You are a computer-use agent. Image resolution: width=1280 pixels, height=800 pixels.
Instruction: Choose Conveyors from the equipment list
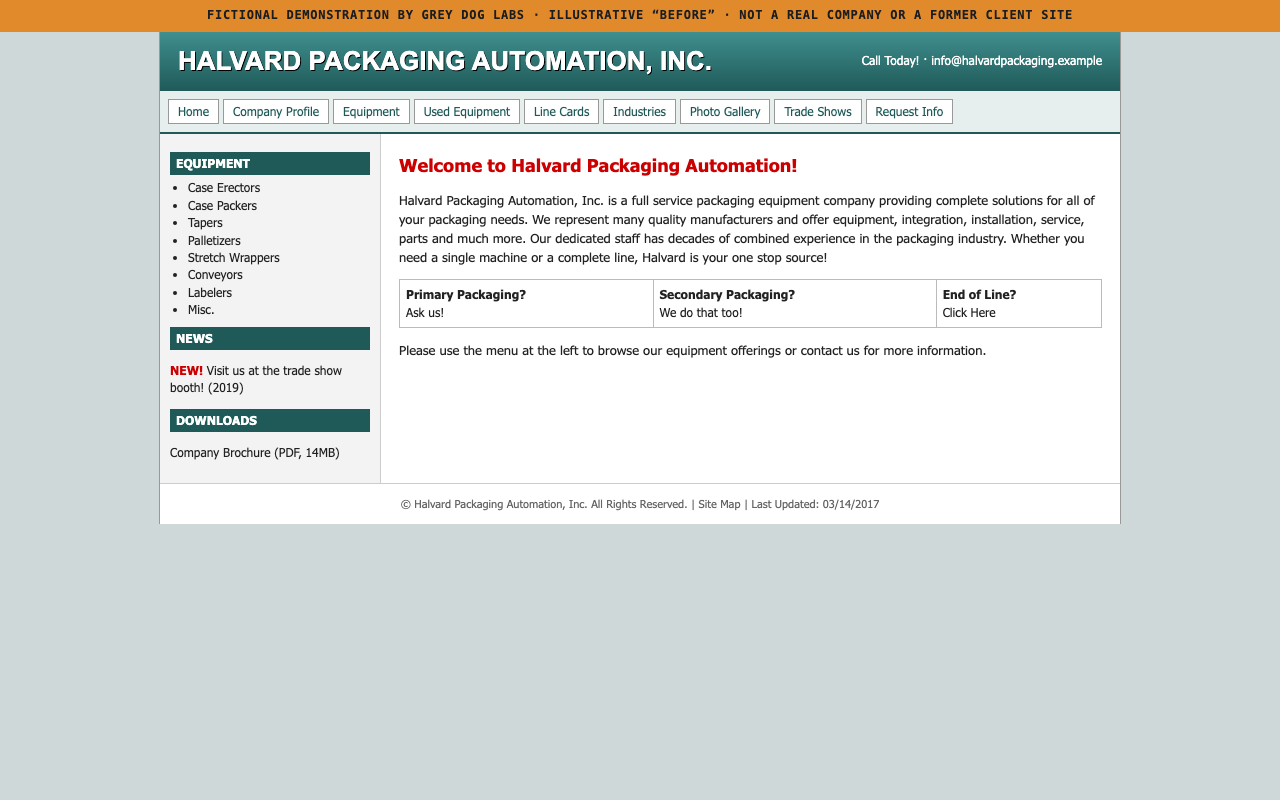tap(215, 275)
